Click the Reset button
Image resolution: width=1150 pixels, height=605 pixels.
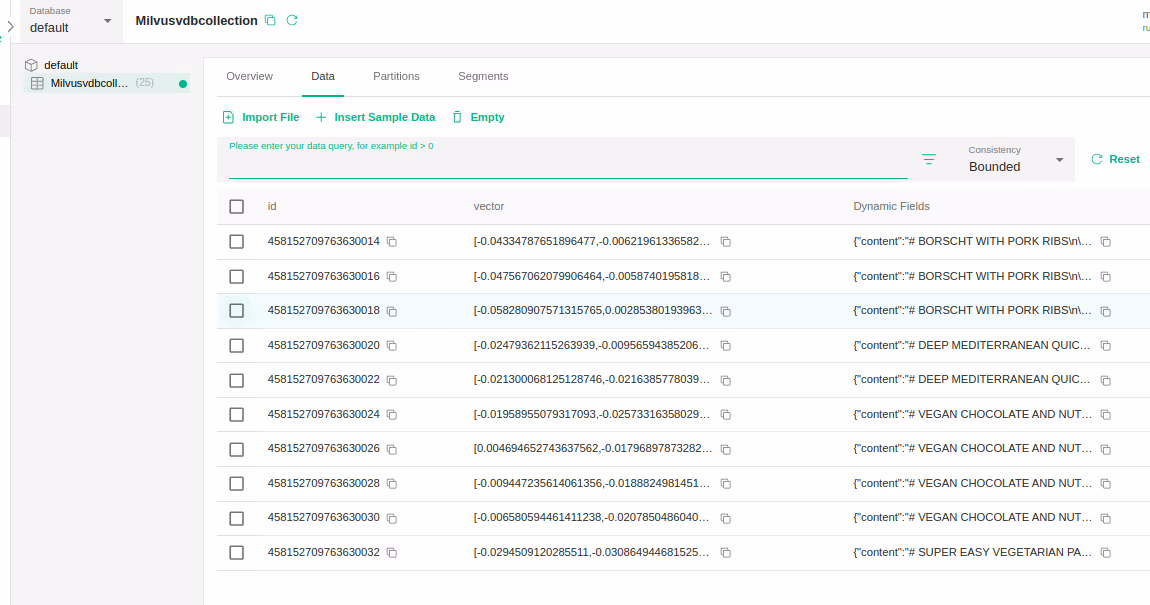click(x=1116, y=159)
